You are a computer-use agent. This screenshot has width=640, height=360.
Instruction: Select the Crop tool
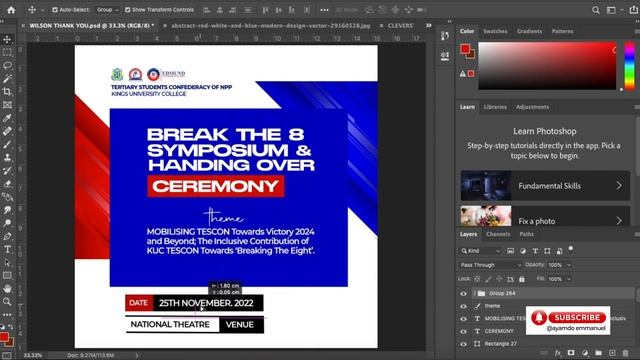pos(7,91)
